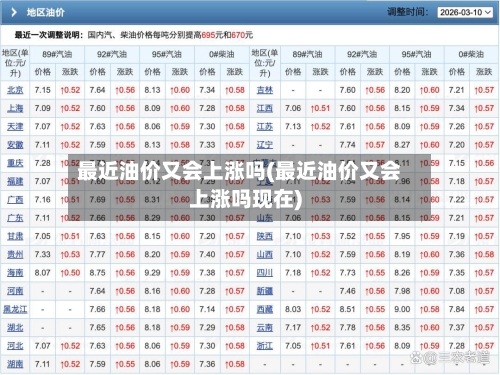This screenshot has width=500, height=375.
Task: Click Hainan's 92# price 8.75
Action: pos(97,273)
